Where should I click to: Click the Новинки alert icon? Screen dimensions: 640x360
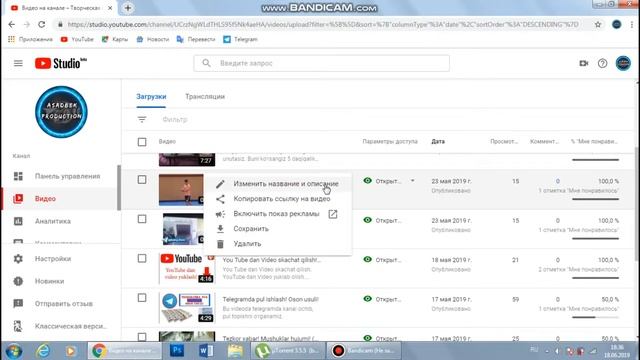[x=18, y=281]
